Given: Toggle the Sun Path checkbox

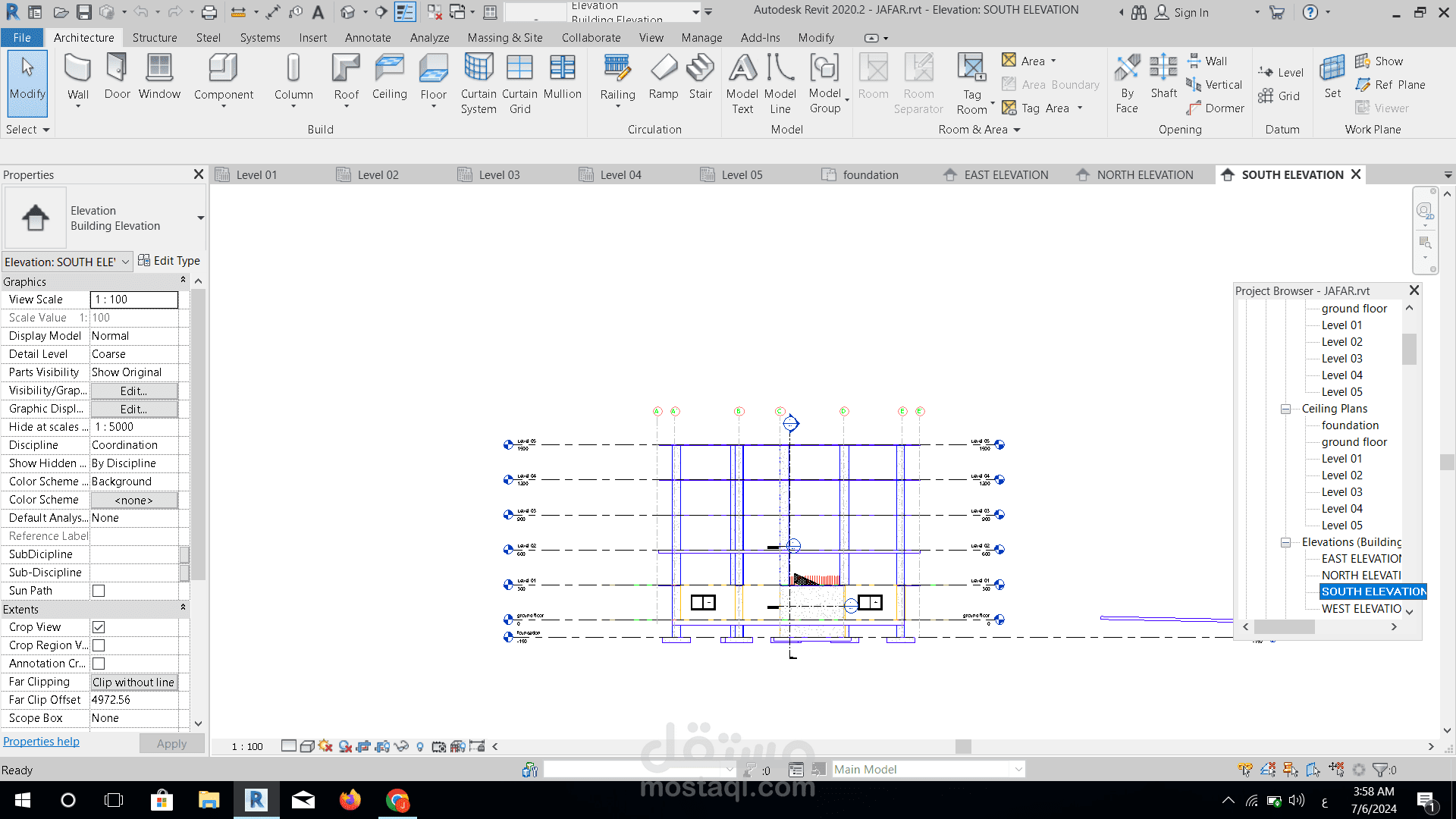Looking at the screenshot, I should click(99, 591).
